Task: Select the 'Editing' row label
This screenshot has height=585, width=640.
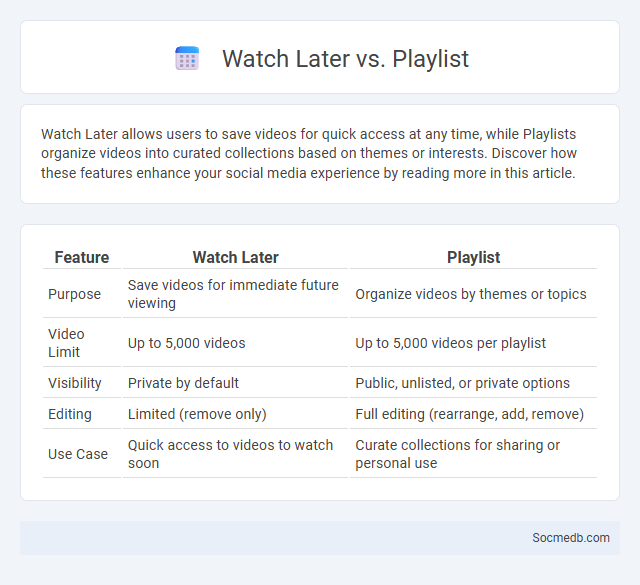Action: [70, 414]
